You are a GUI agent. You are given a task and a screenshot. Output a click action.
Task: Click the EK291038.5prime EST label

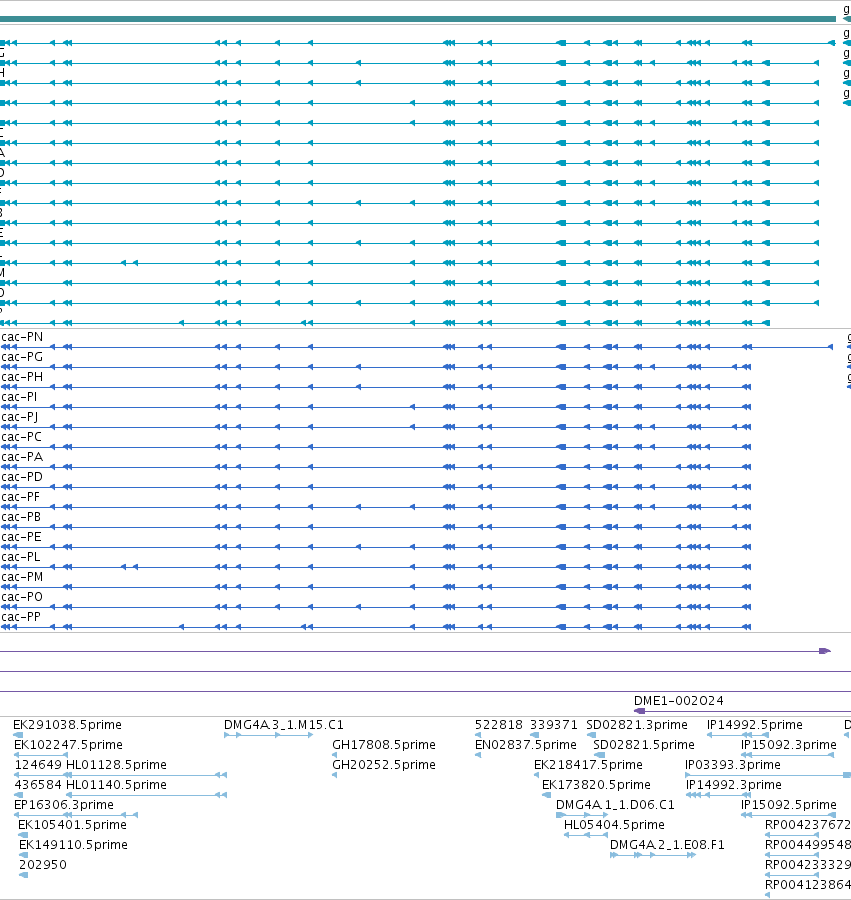(x=67, y=725)
